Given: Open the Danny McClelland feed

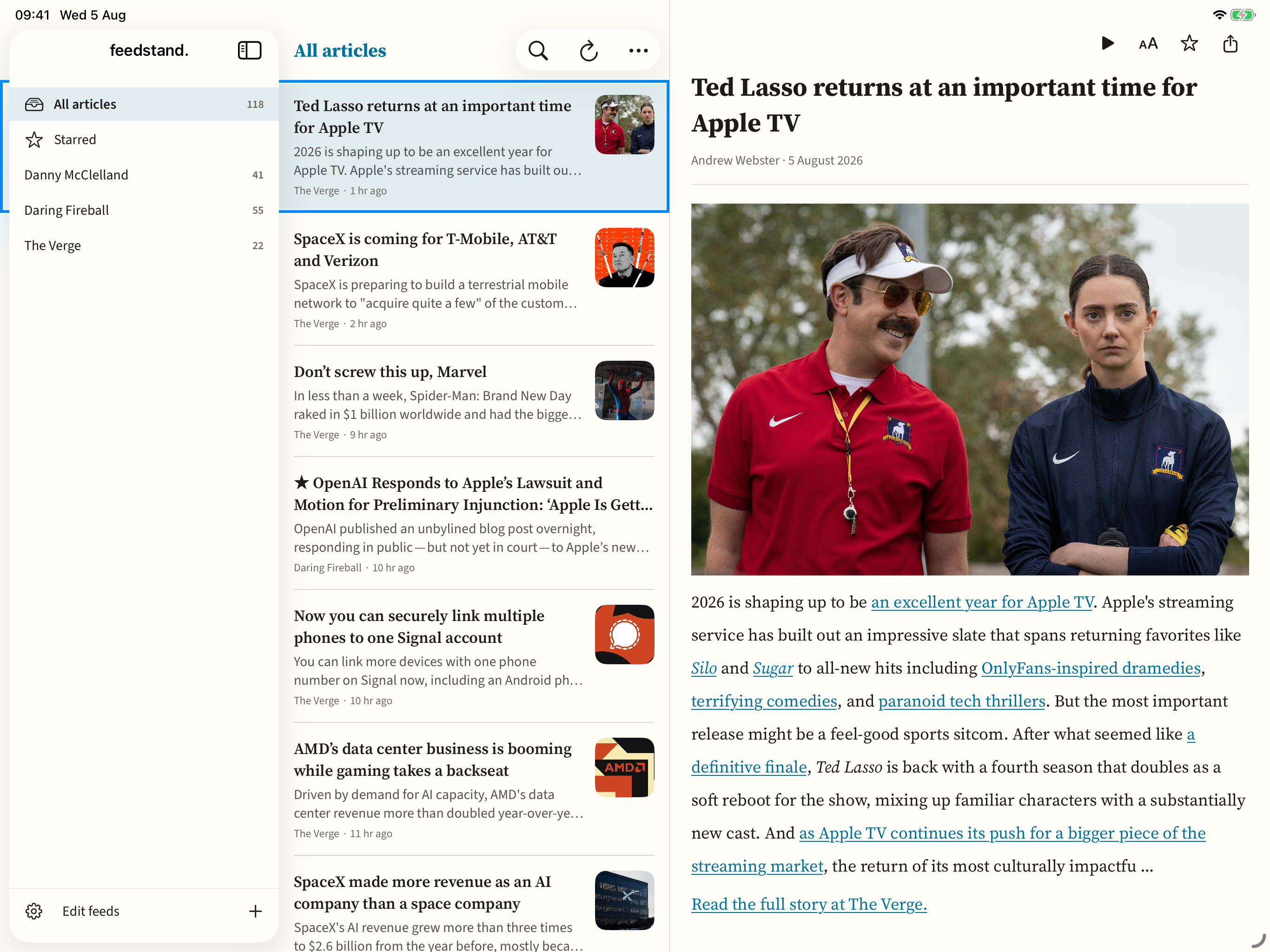Looking at the screenshot, I should click(x=144, y=175).
